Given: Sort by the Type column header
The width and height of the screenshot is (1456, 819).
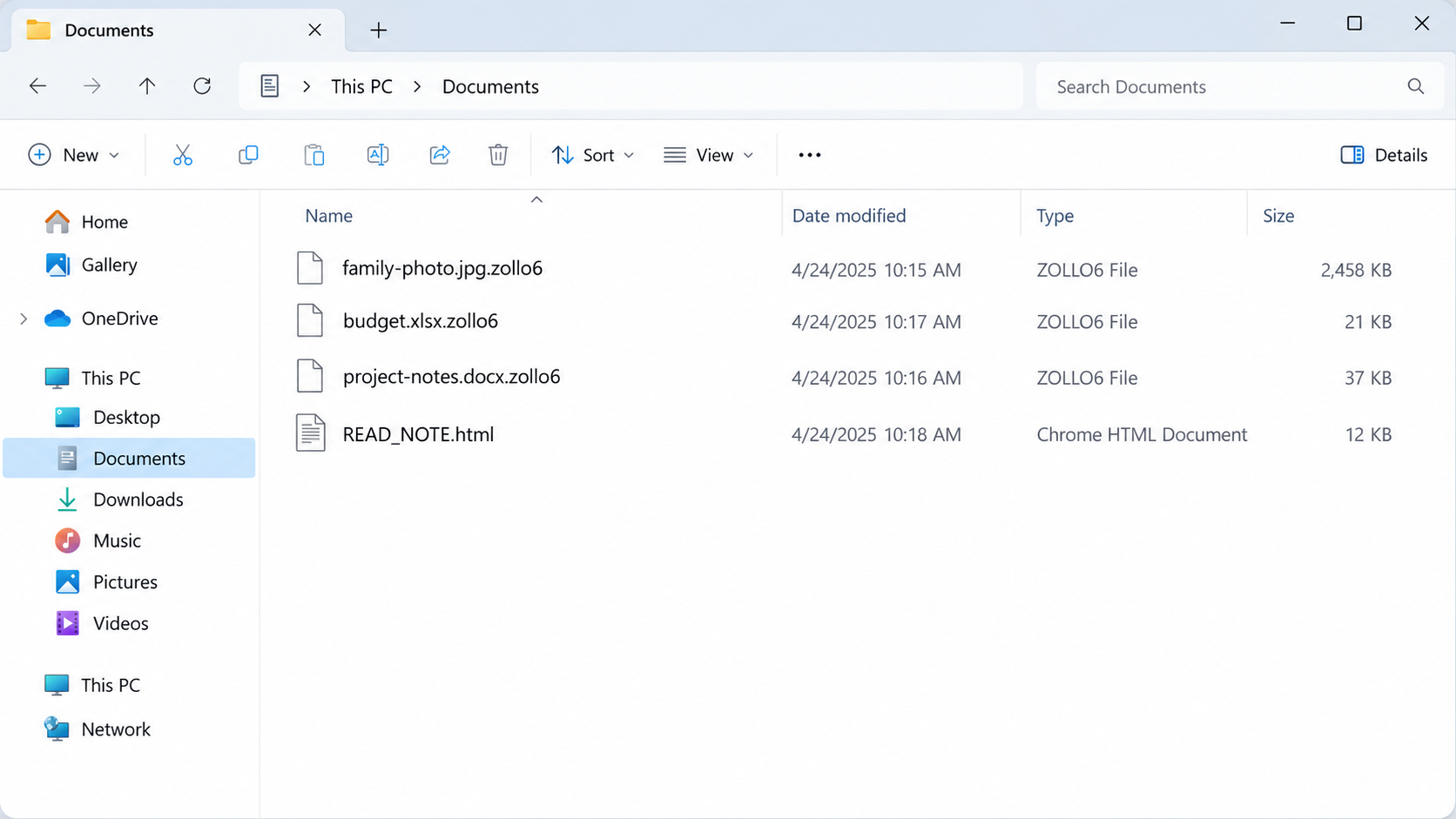Looking at the screenshot, I should [1055, 216].
